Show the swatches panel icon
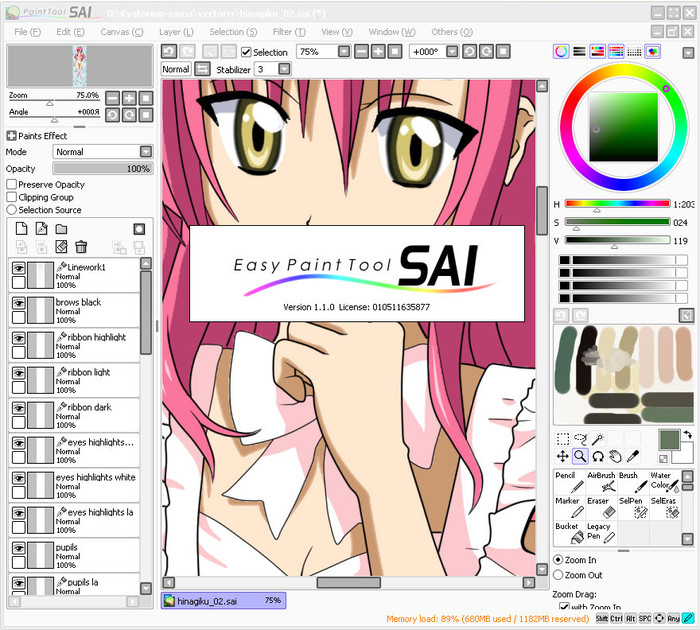Viewport: 700px width, 630px height. click(x=634, y=51)
